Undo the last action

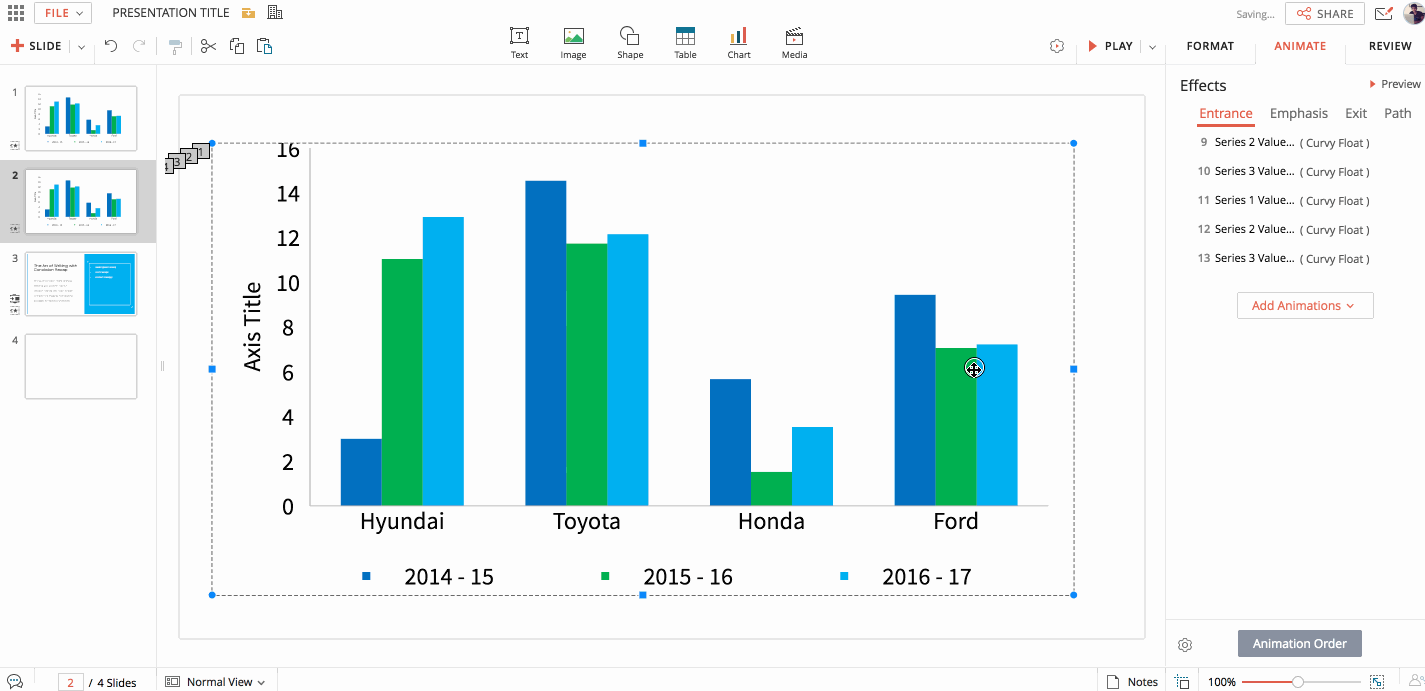[111, 46]
